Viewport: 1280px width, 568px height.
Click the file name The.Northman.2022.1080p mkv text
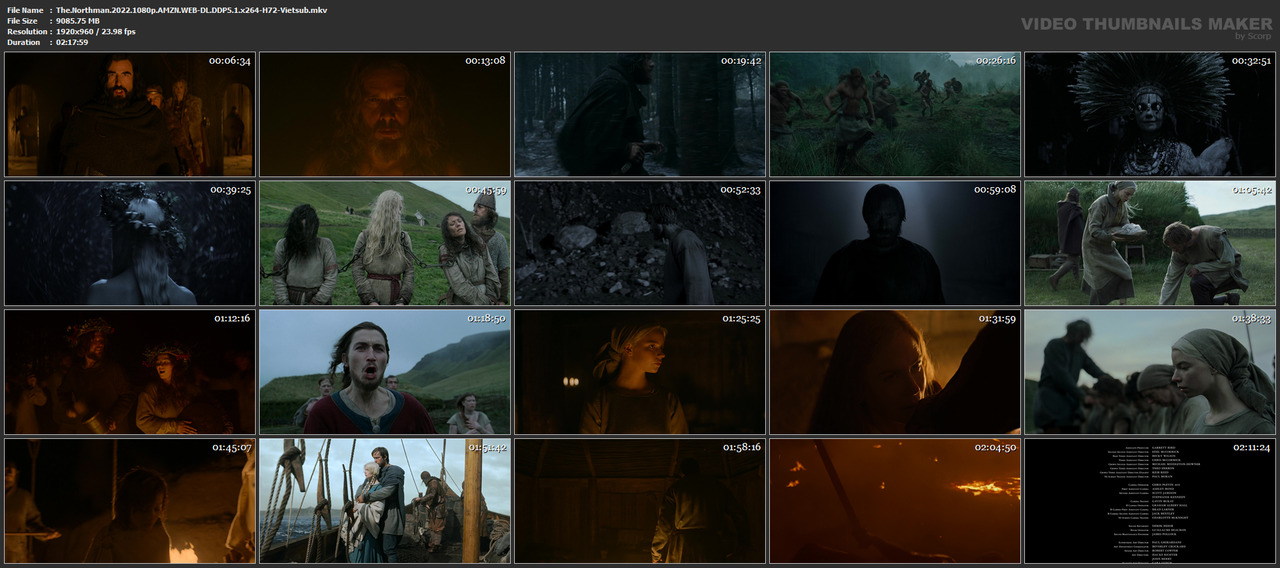pos(191,10)
